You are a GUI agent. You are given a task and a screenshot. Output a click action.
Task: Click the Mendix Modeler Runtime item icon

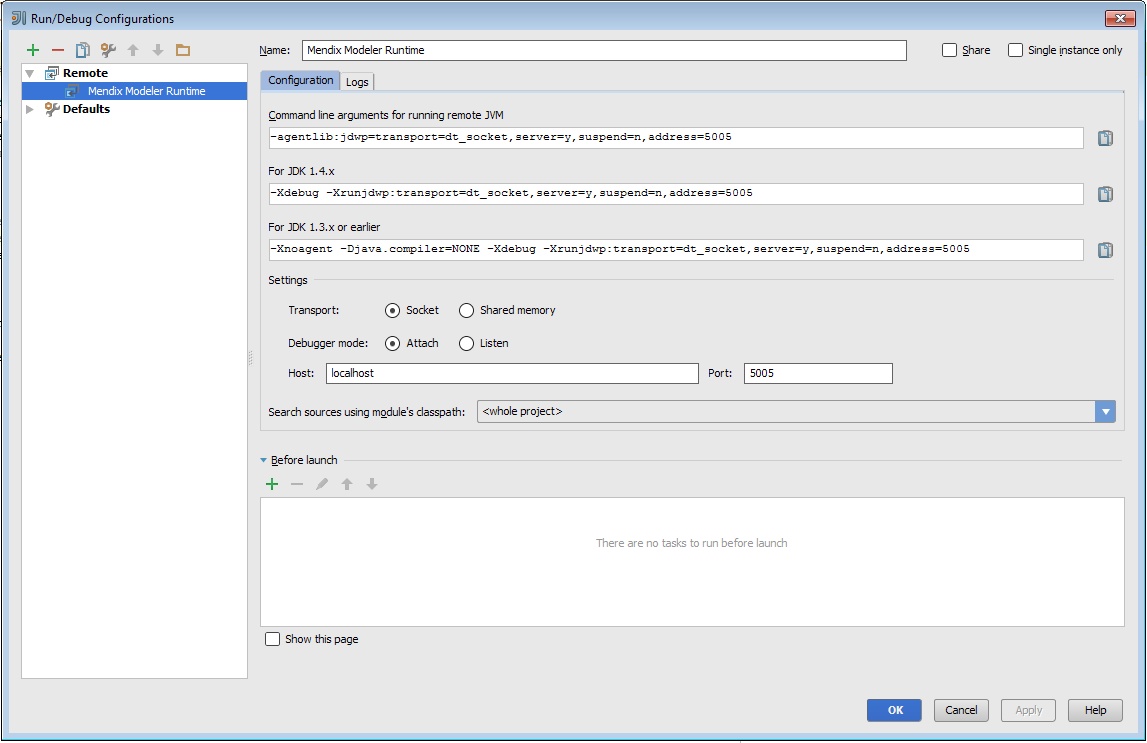[x=72, y=91]
